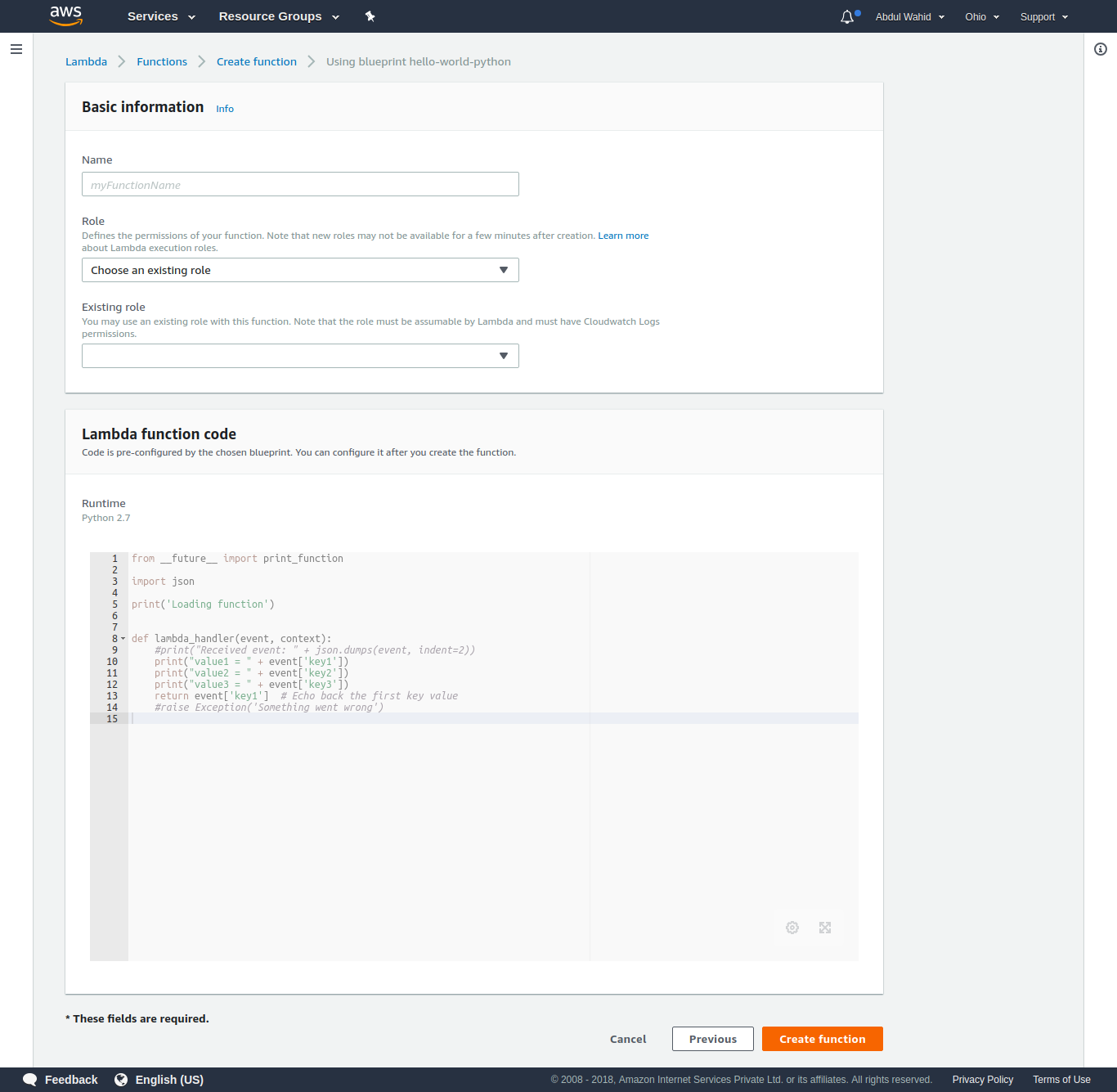
Task: Click the Cancel button
Action: click(x=628, y=1039)
